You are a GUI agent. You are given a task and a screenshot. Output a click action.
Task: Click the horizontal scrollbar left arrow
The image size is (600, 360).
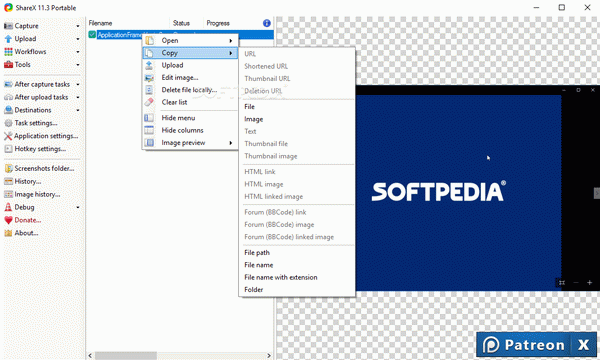pyautogui.click(x=90, y=356)
